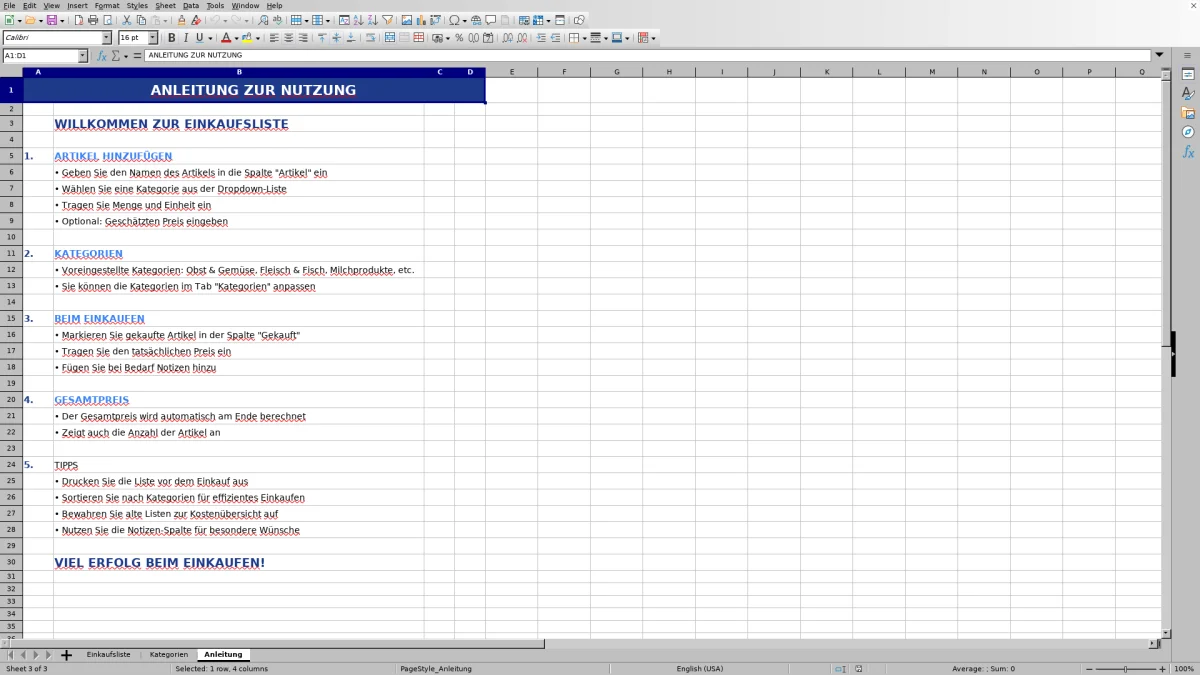Viewport: 1200px width, 675px height.
Task: Expand the borders dropdown arrow
Action: click(585, 37)
